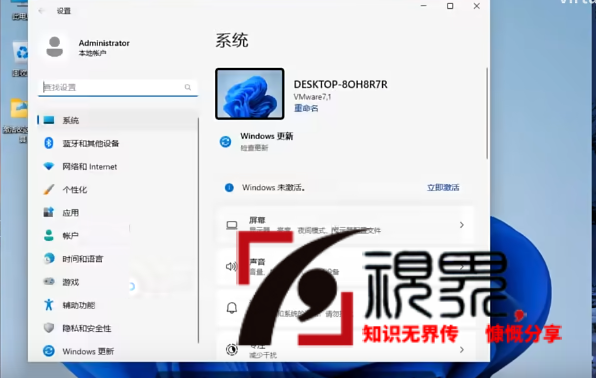Click the 立即激活 link
Viewport: 596px width, 378px height.
coord(443,187)
